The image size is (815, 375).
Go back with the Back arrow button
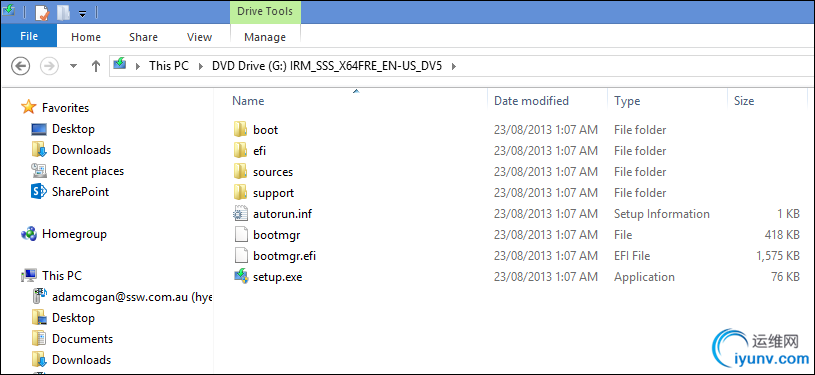pos(20,66)
